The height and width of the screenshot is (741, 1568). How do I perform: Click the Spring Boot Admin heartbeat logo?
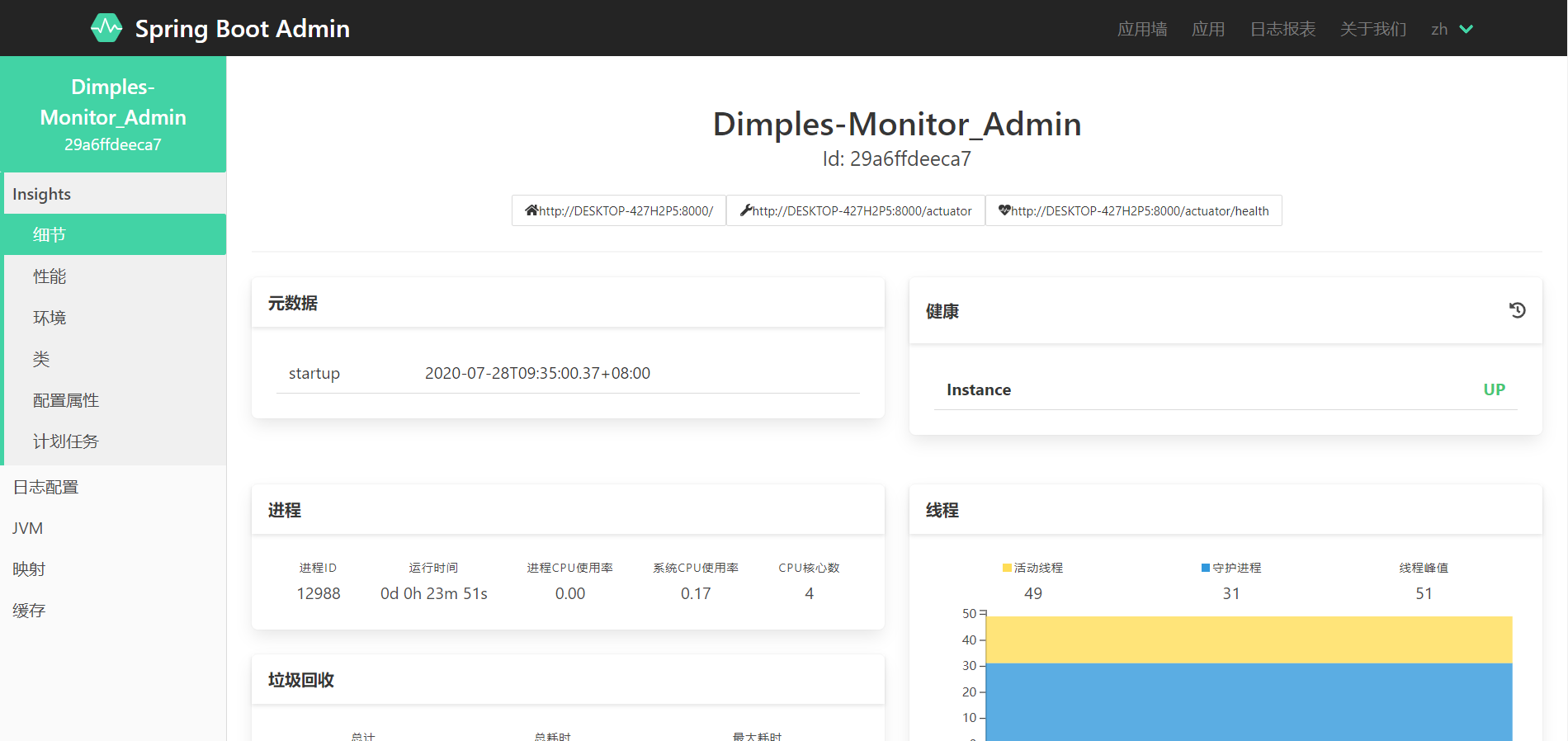tap(106, 28)
